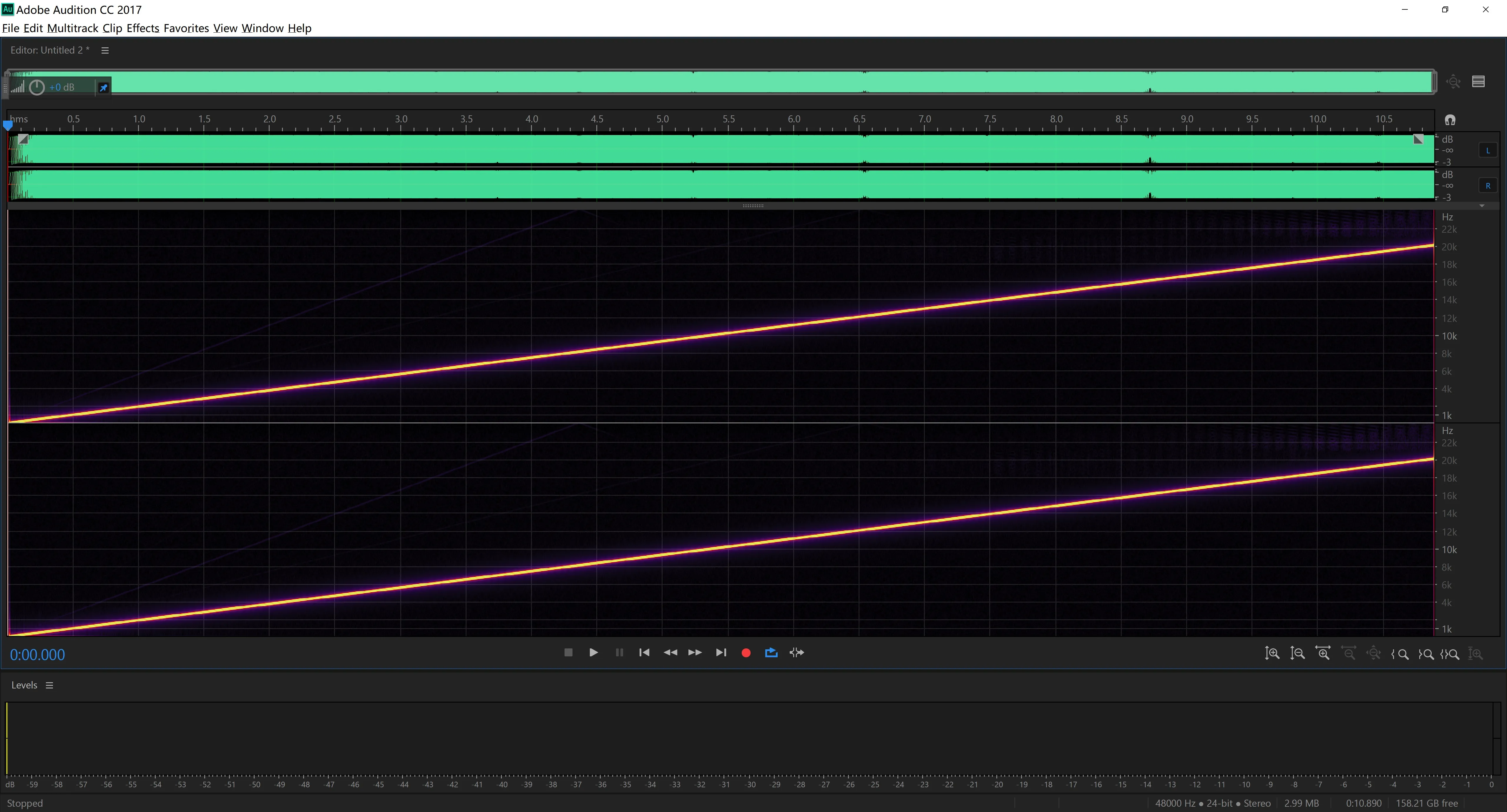Click 0:10.890 duration in status bar

coord(1364,803)
